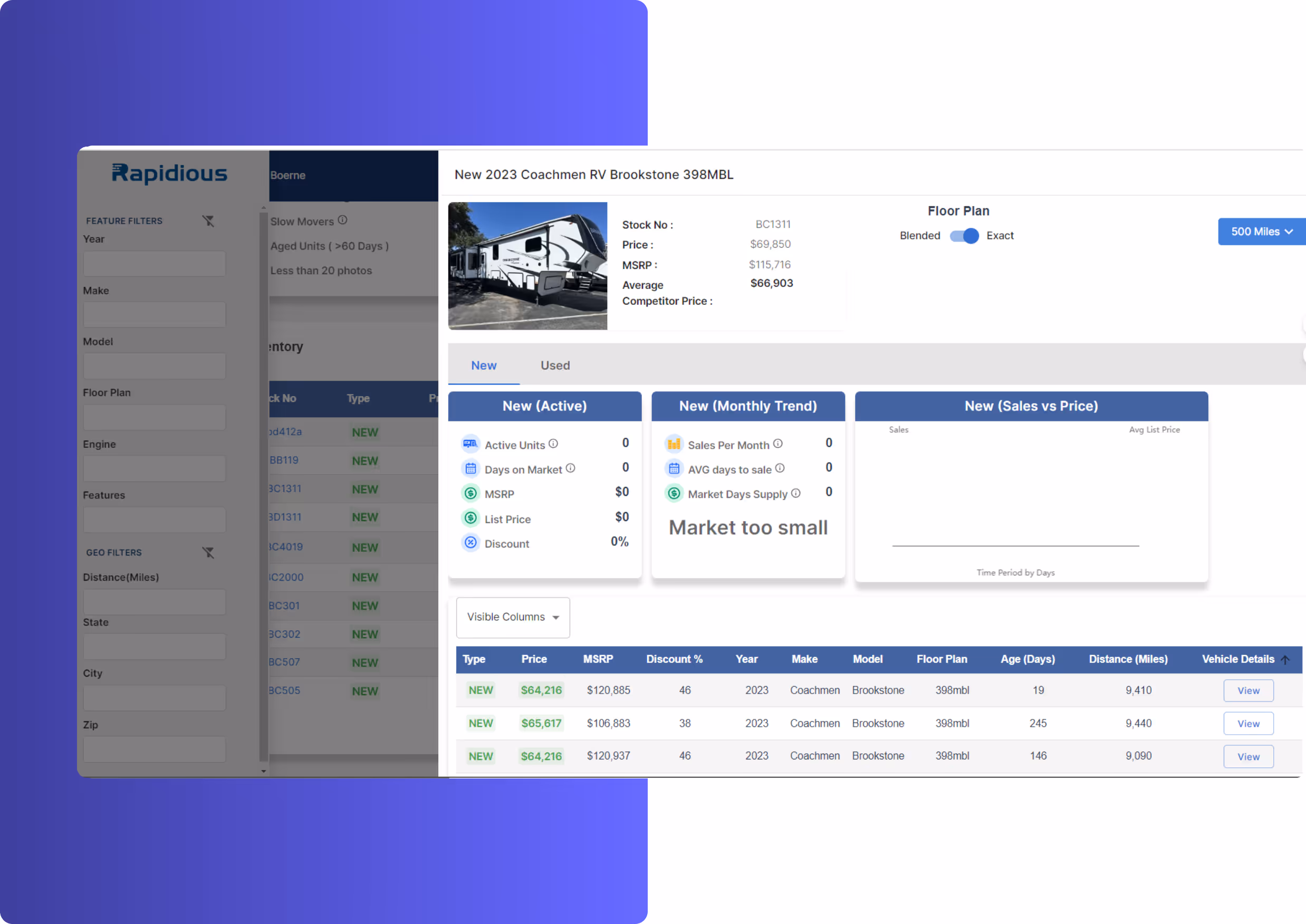
Task: Open the Engine filter field
Action: point(154,469)
